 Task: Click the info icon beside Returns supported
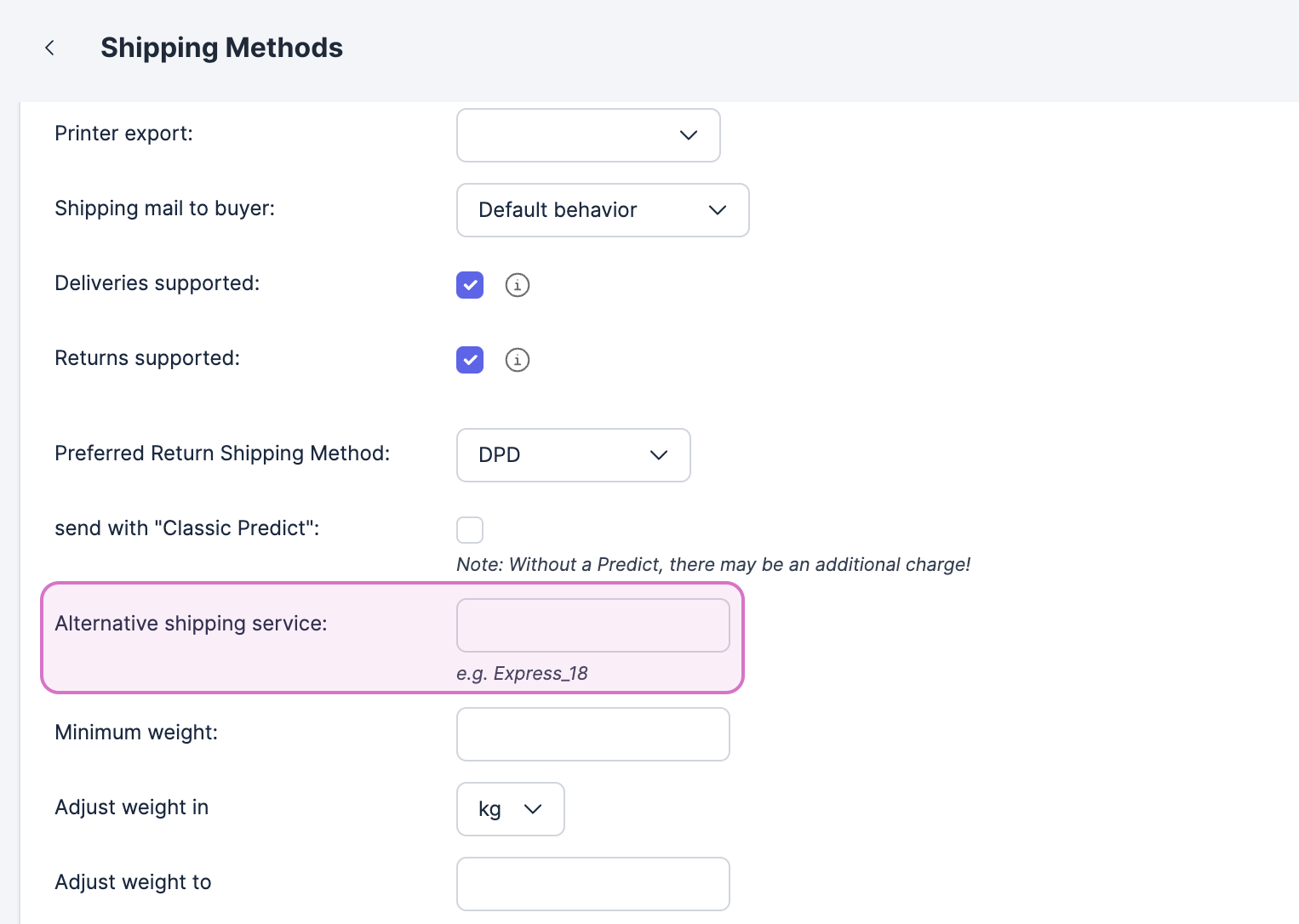pos(517,360)
